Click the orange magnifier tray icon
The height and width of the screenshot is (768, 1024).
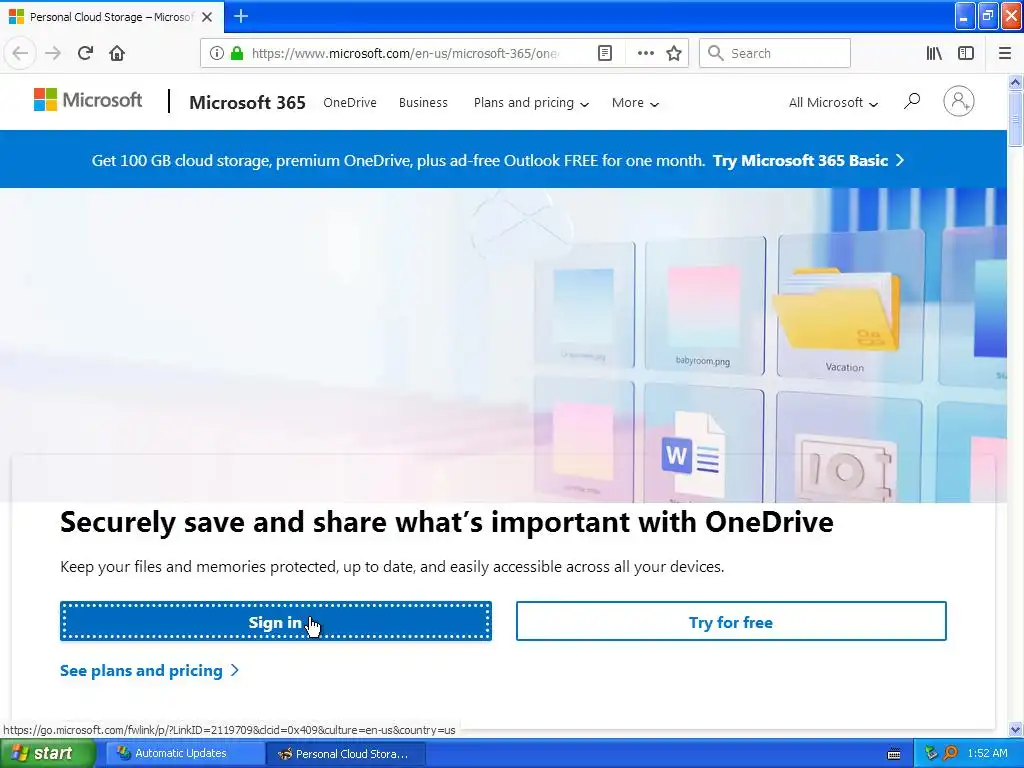tap(950, 753)
